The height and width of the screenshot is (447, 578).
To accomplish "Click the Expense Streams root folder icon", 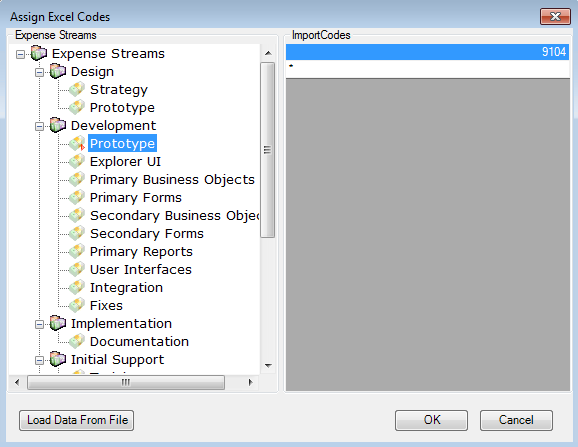I will (39, 53).
